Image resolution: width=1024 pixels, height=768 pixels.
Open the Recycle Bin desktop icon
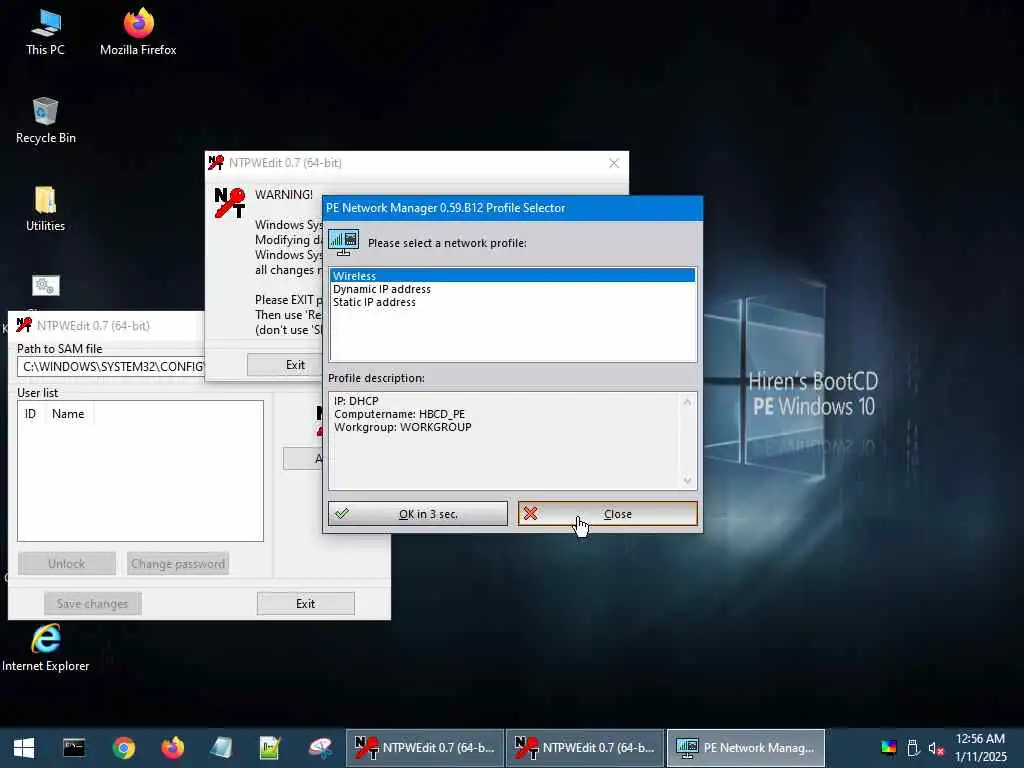pyautogui.click(x=45, y=121)
